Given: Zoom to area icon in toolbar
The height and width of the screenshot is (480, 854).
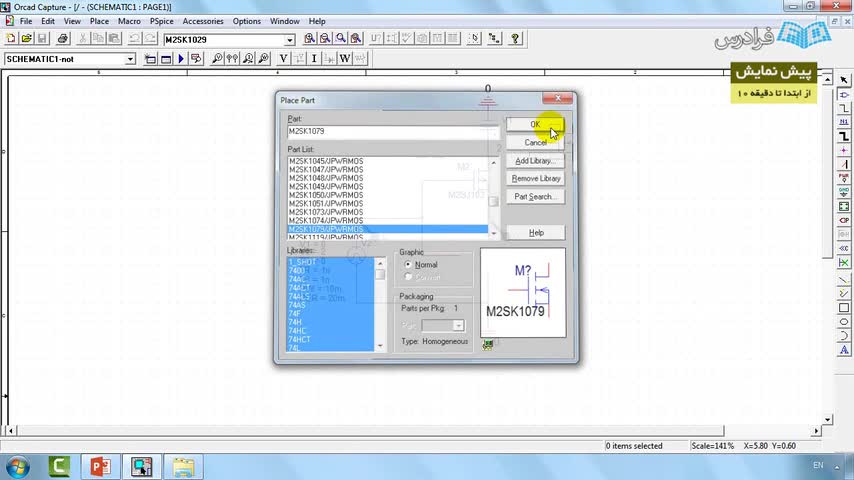Looking at the screenshot, I should tap(340, 39).
